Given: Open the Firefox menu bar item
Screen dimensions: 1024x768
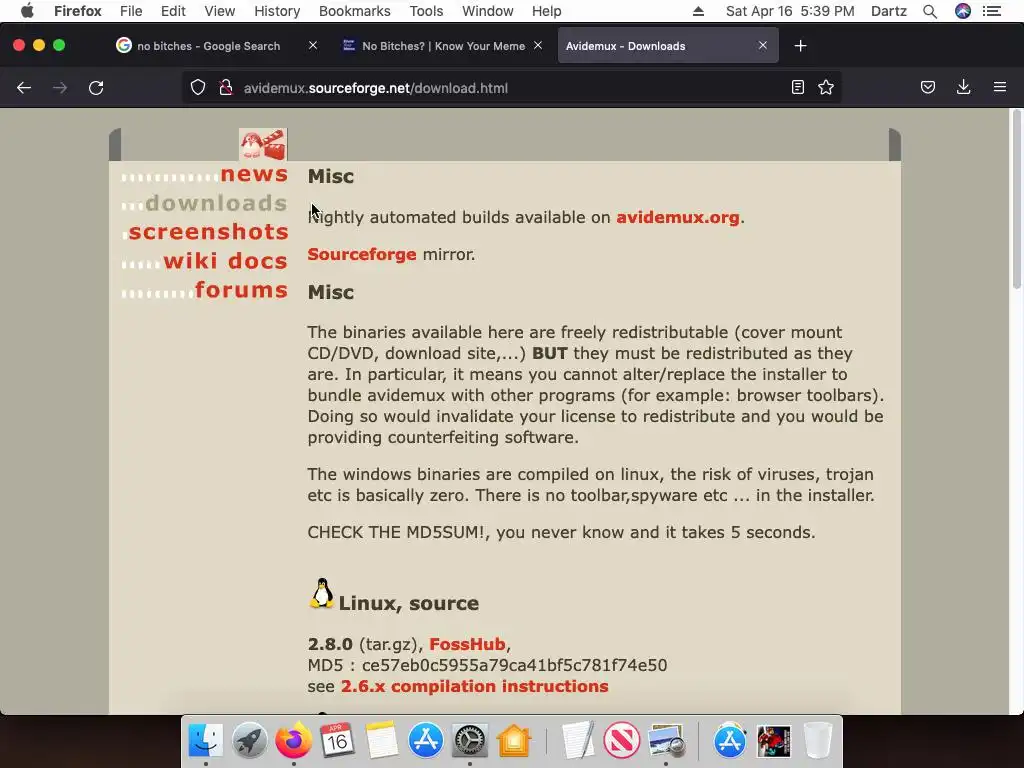Looking at the screenshot, I should point(78,11).
